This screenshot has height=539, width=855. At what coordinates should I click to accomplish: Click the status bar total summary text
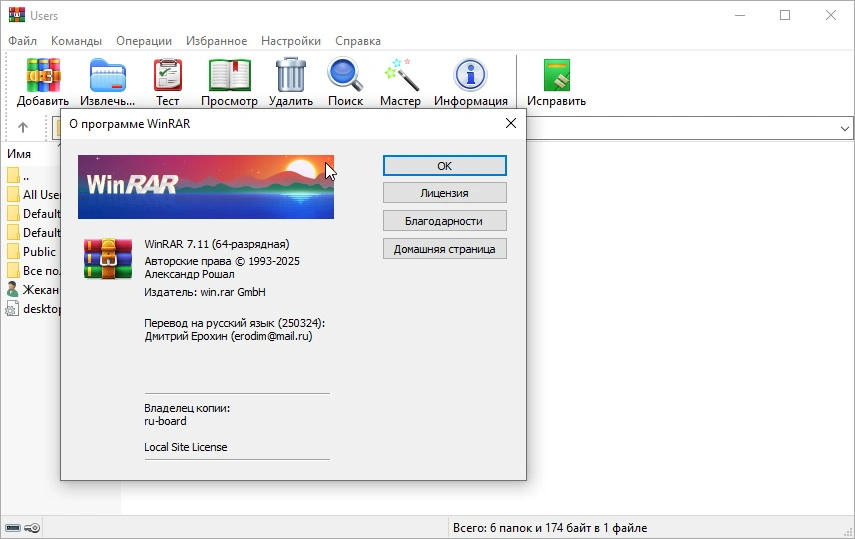tap(550, 528)
